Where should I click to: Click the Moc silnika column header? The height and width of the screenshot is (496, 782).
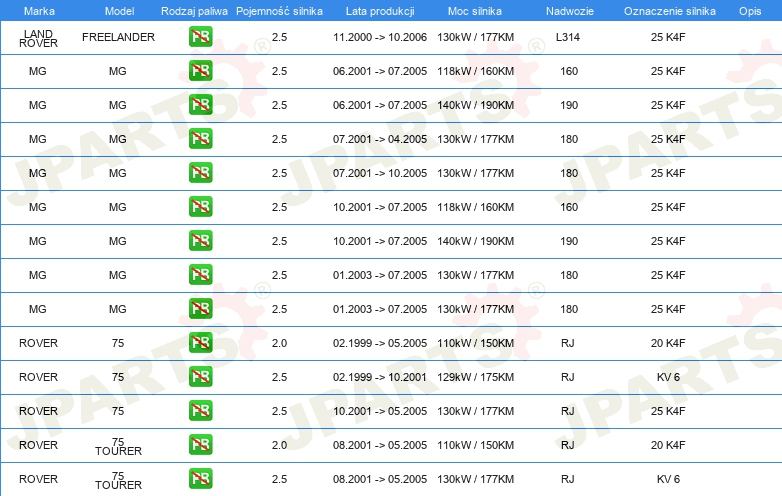tap(475, 11)
